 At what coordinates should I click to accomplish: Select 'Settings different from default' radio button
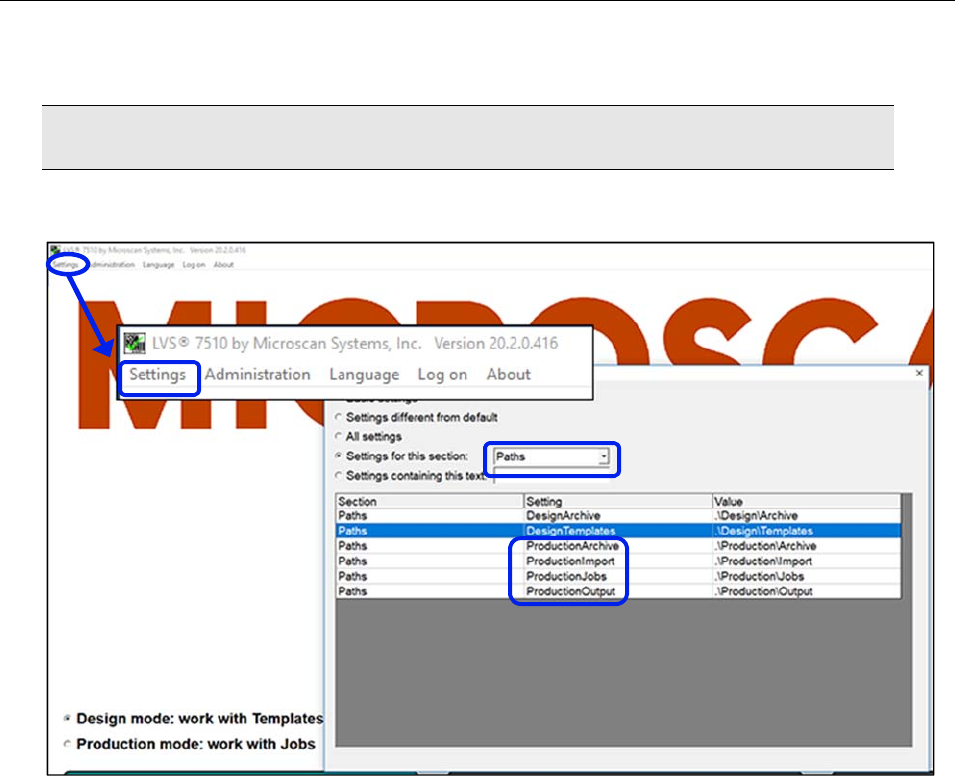click(x=339, y=417)
